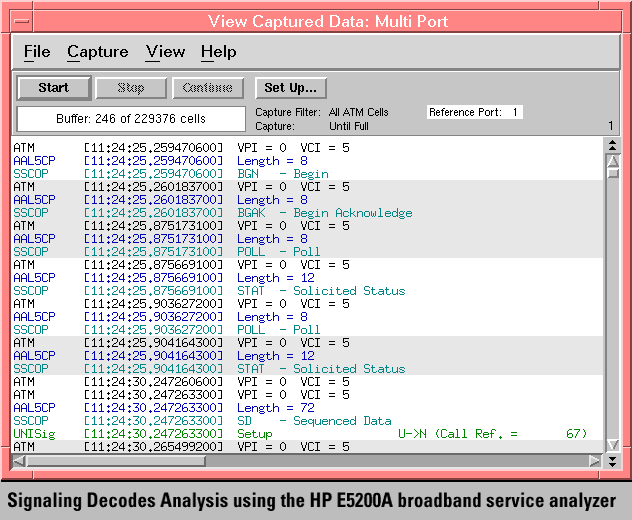Select the SSCOP BGAK Begin Acknowledge row
The width and height of the screenshot is (632, 520).
pyautogui.click(x=300, y=213)
